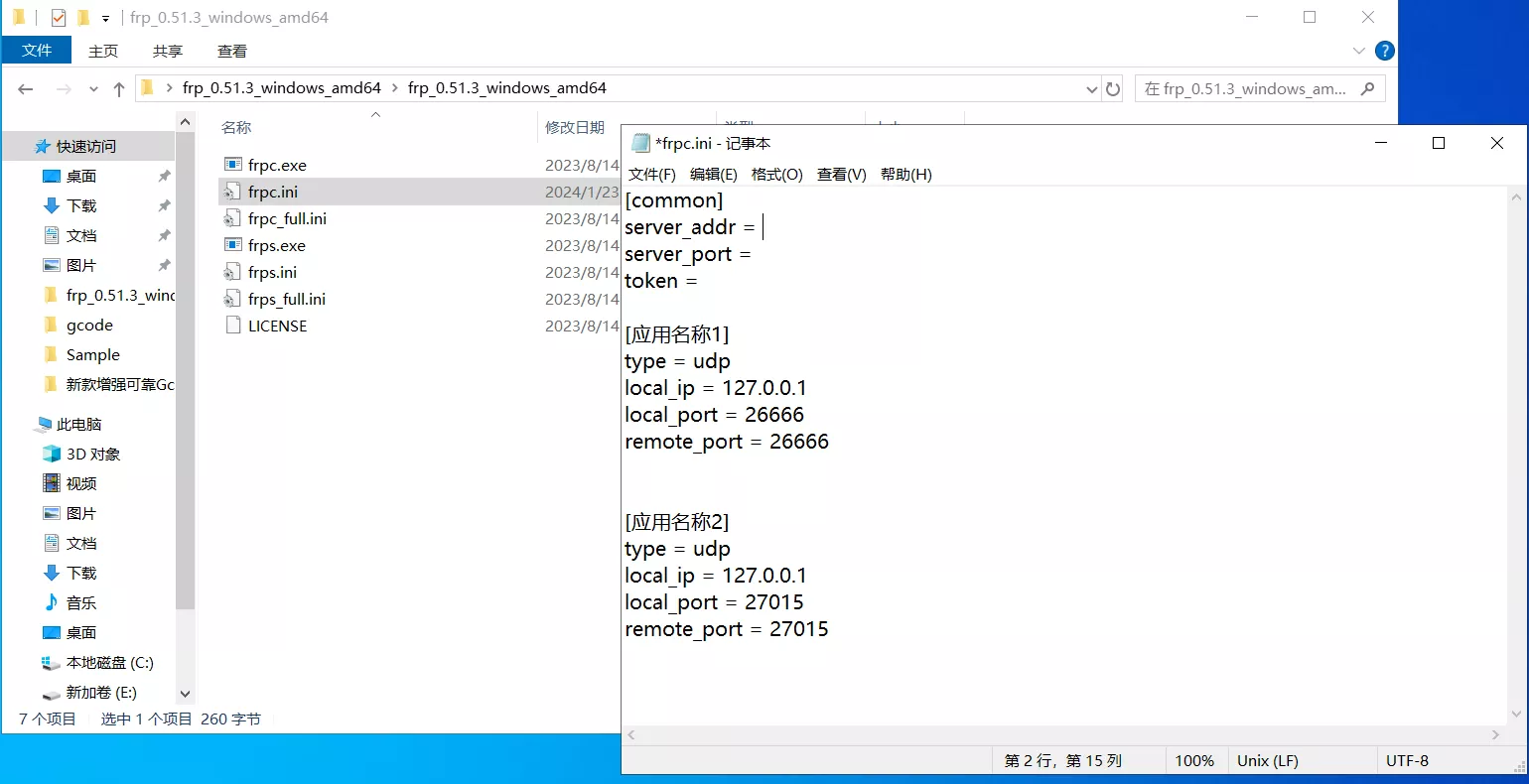
Task: Expand the address bar history dropdown
Action: (x=1092, y=88)
